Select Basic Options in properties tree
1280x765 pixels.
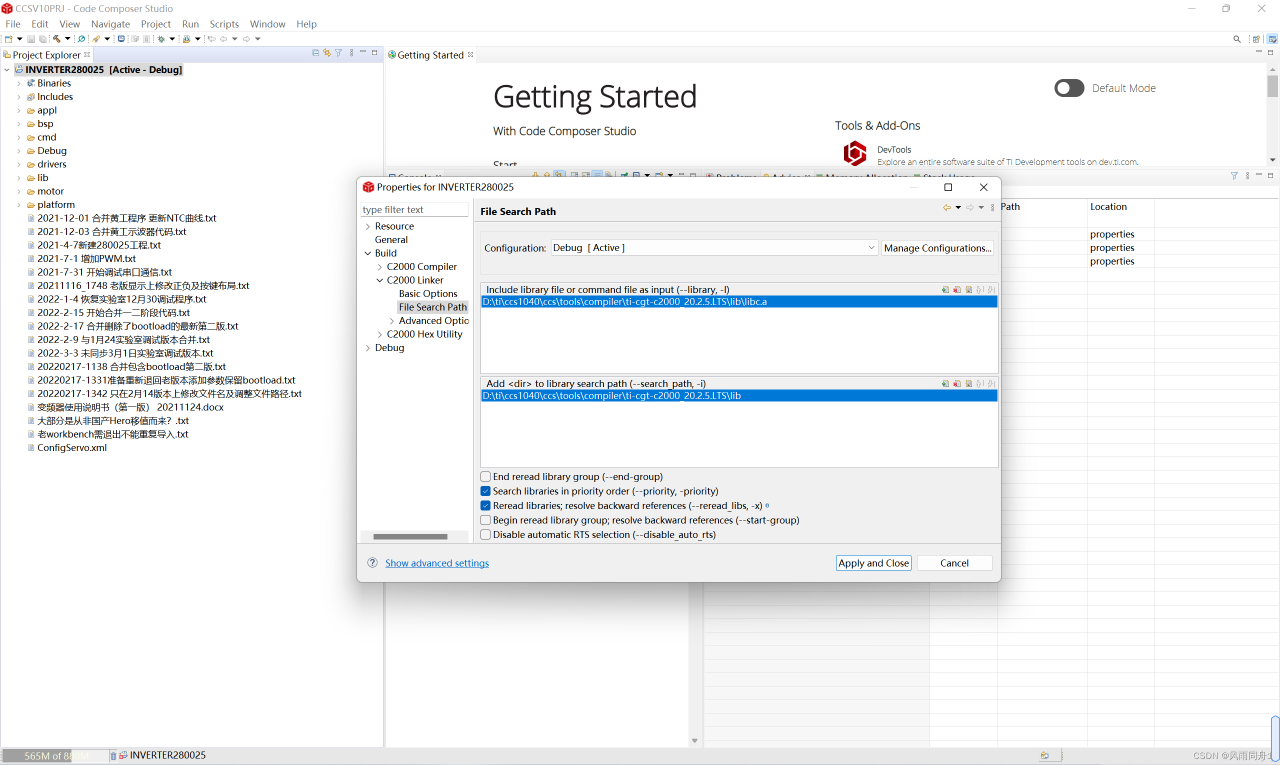428,294
